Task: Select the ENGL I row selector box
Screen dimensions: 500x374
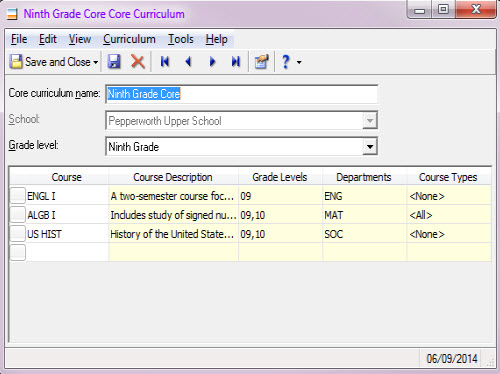Action: (18, 195)
